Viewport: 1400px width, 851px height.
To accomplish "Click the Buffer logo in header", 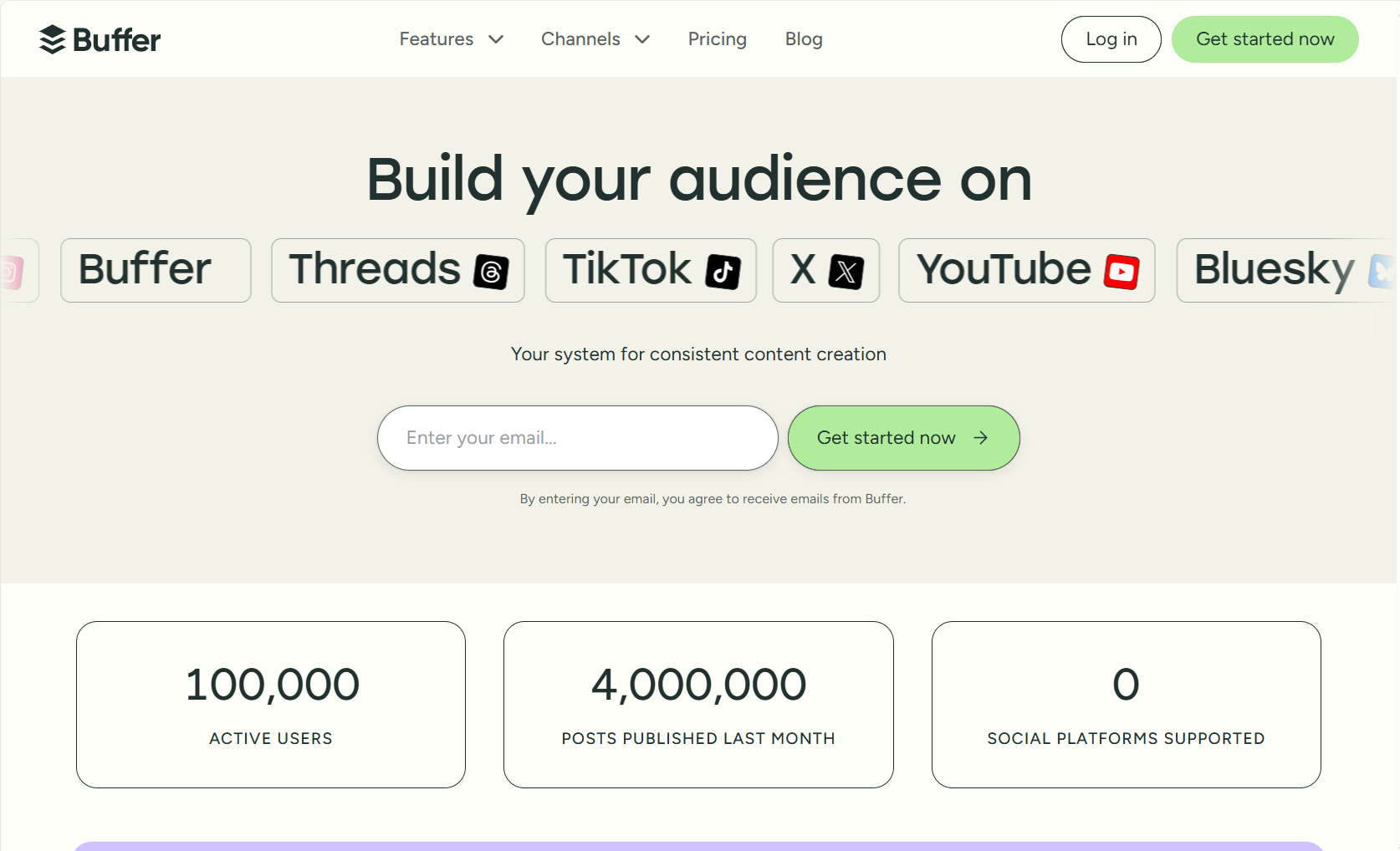I will pos(100,39).
